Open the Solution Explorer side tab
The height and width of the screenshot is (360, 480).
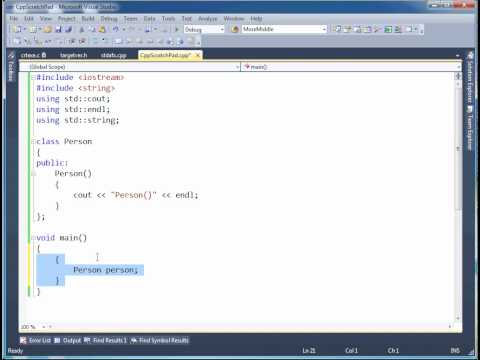[x=470, y=78]
